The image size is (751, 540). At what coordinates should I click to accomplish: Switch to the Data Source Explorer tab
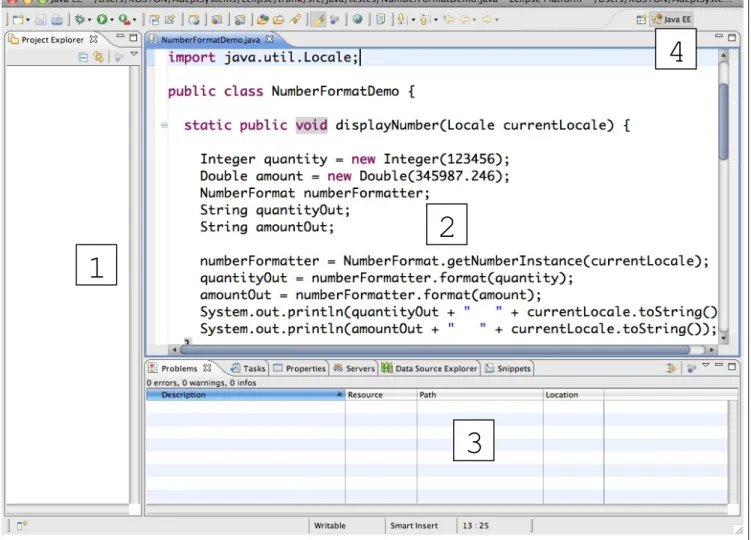[x=430, y=368]
